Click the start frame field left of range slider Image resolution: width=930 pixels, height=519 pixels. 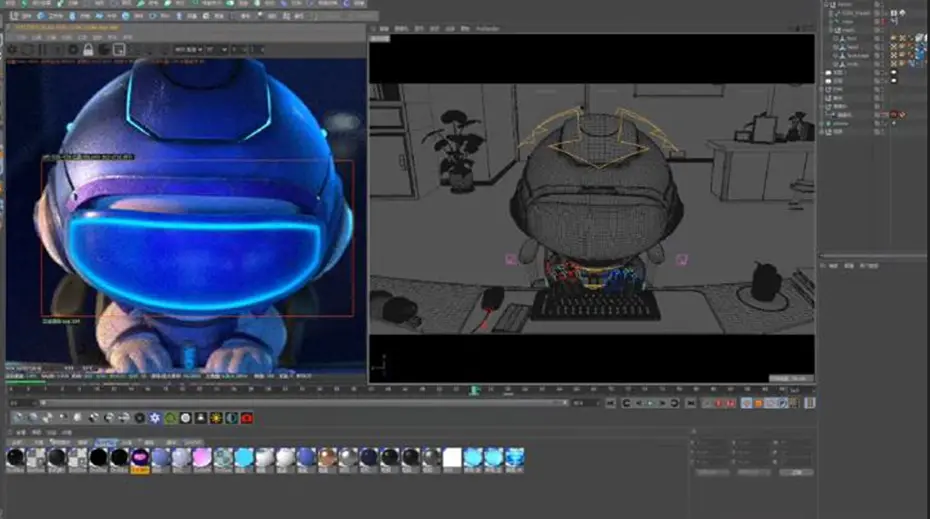(21, 403)
